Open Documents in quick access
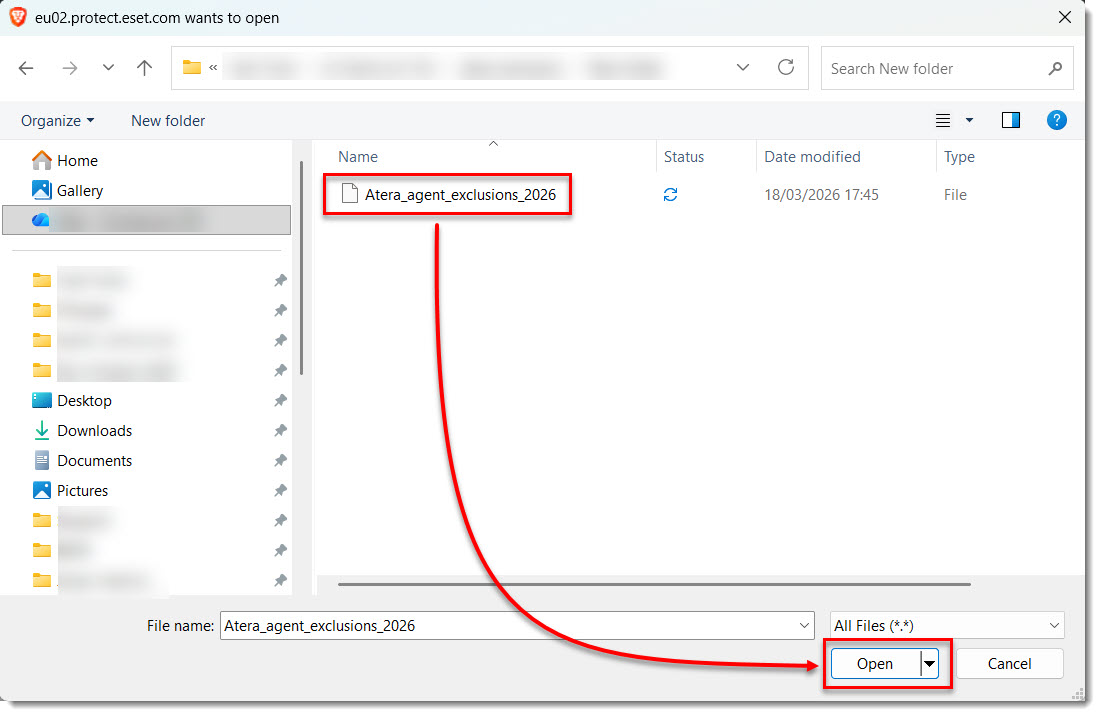This screenshot has width=1100, height=716. pos(94,461)
